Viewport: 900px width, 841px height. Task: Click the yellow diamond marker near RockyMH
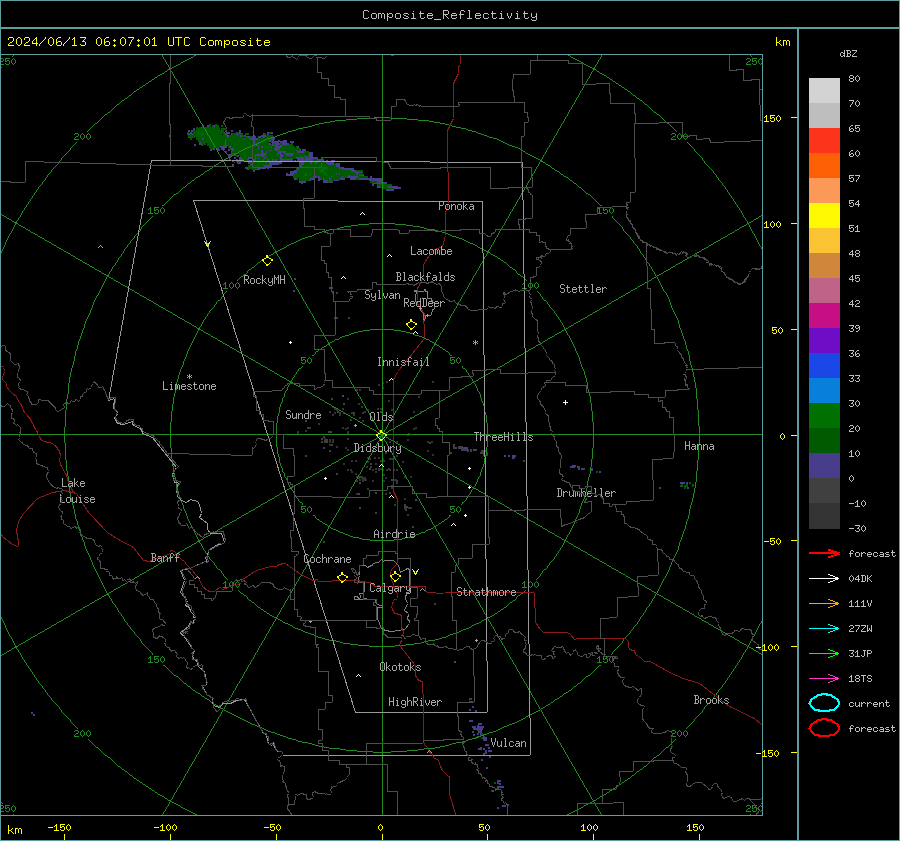click(267, 261)
